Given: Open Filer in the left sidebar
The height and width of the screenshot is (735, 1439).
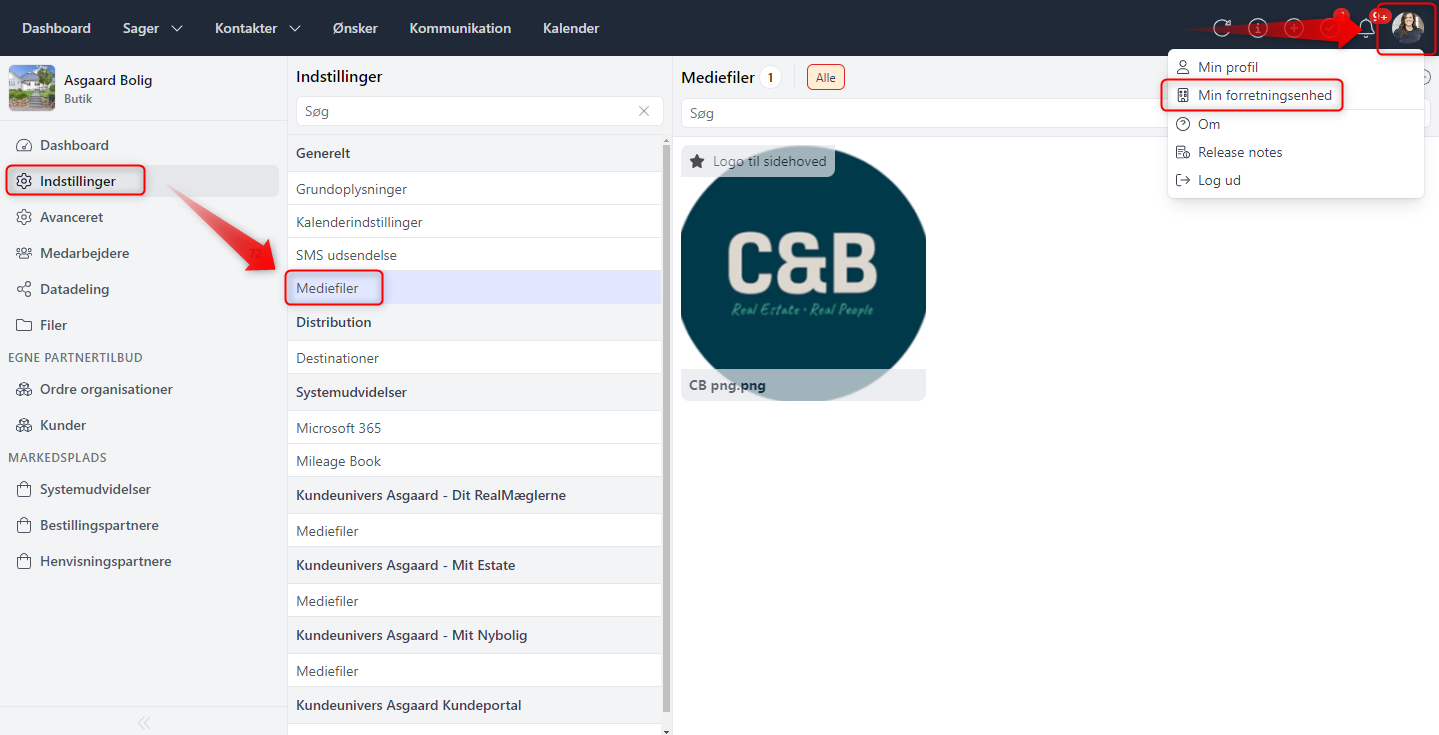Looking at the screenshot, I should (x=143, y=325).
